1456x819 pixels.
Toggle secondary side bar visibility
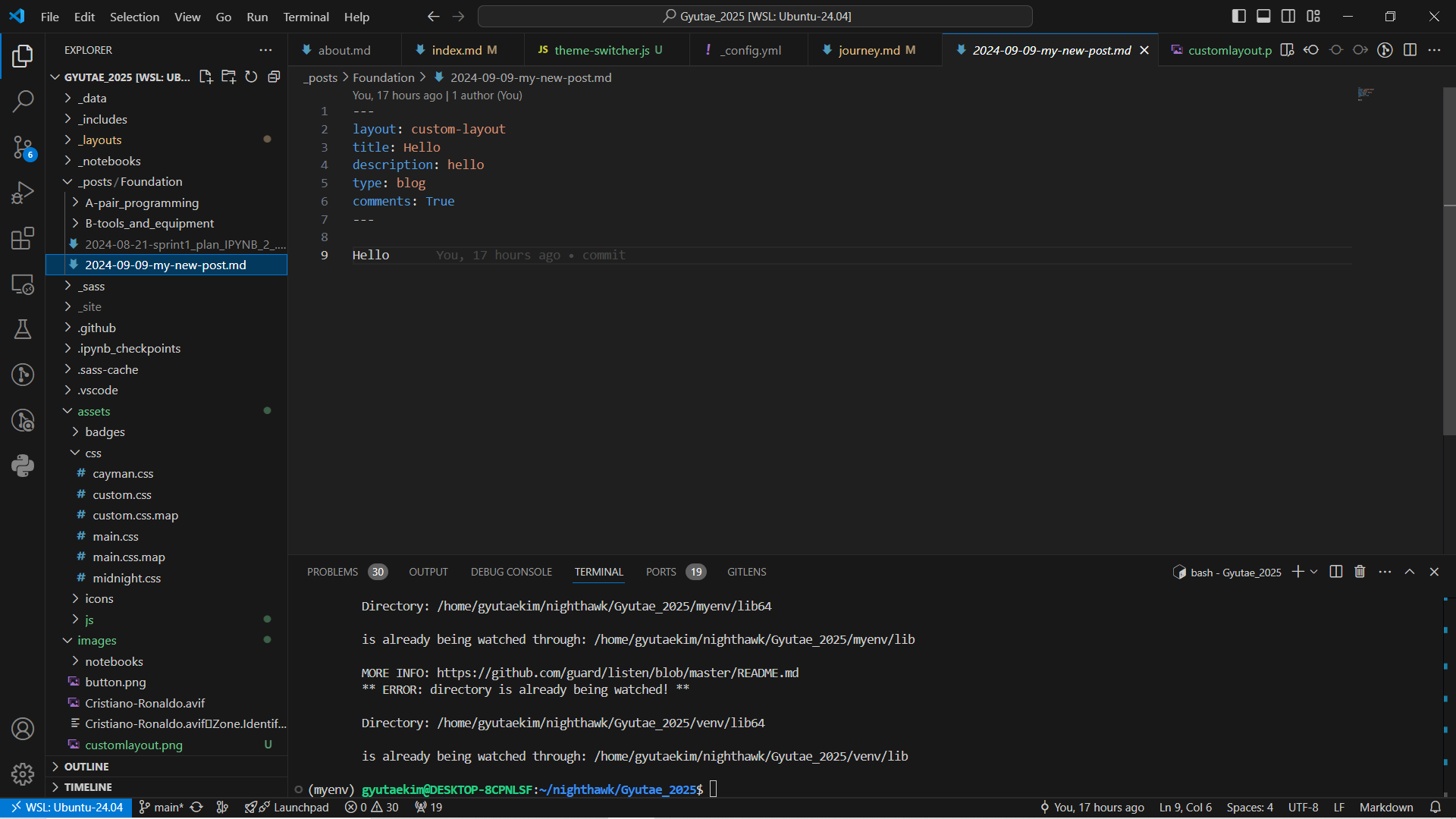pos(1288,16)
